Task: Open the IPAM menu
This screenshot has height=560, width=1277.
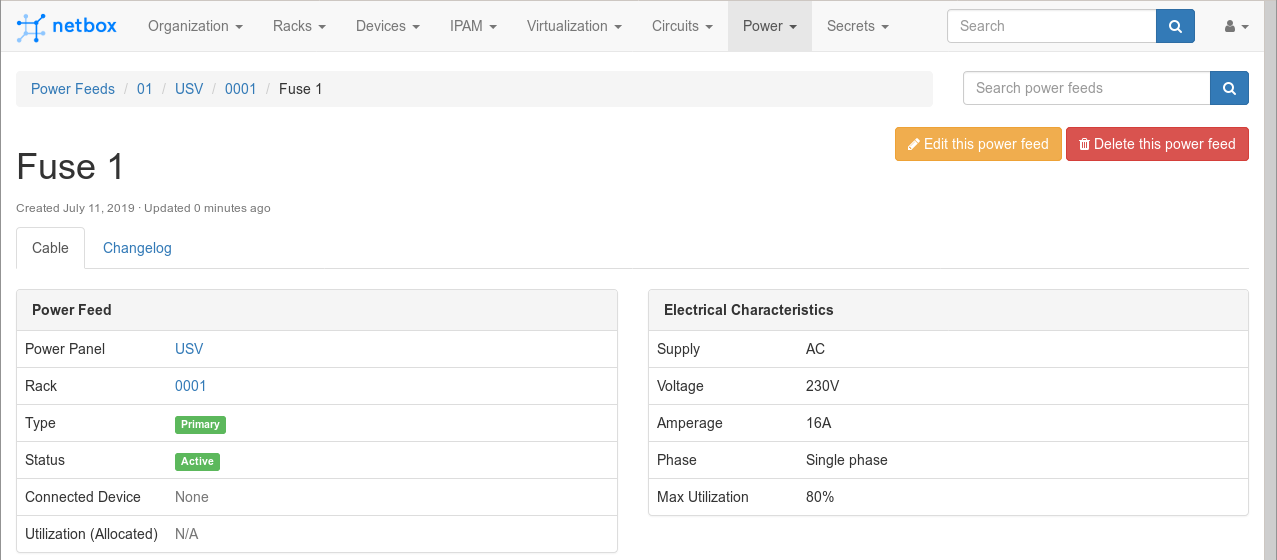Action: click(473, 26)
